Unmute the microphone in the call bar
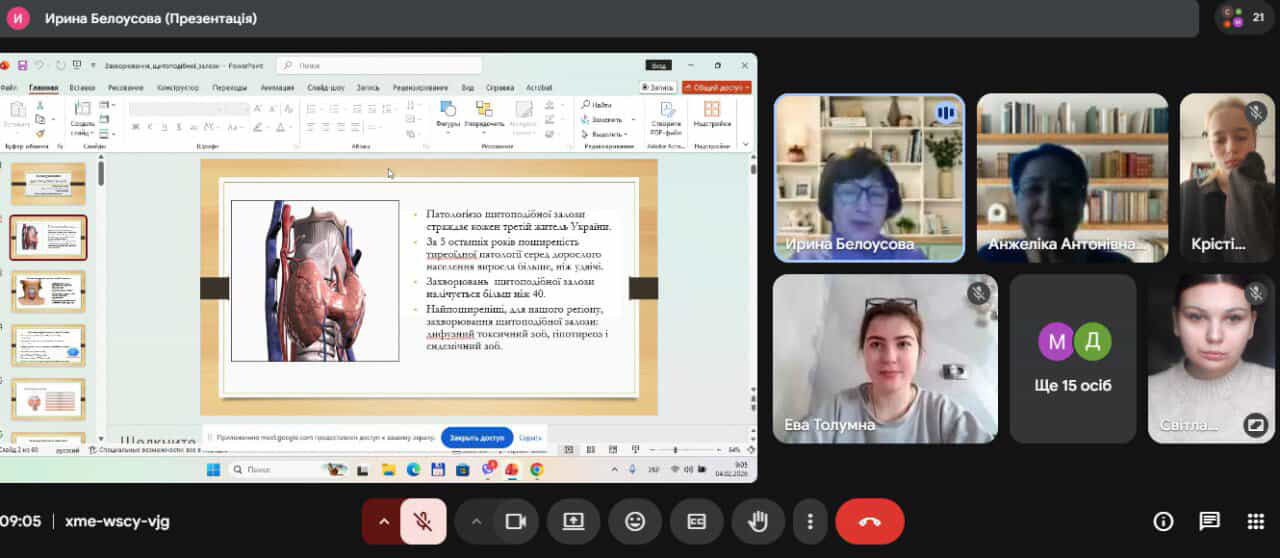Image resolution: width=1280 pixels, height=558 pixels. 423,521
